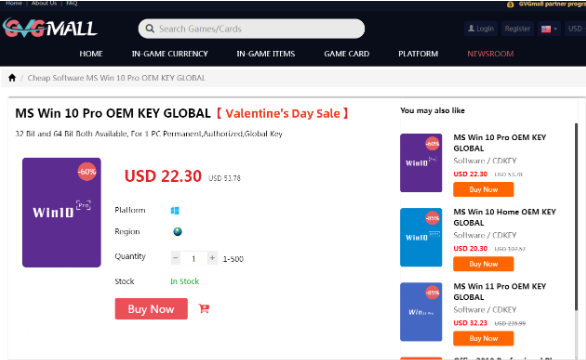Click the globe region icon

178,231
